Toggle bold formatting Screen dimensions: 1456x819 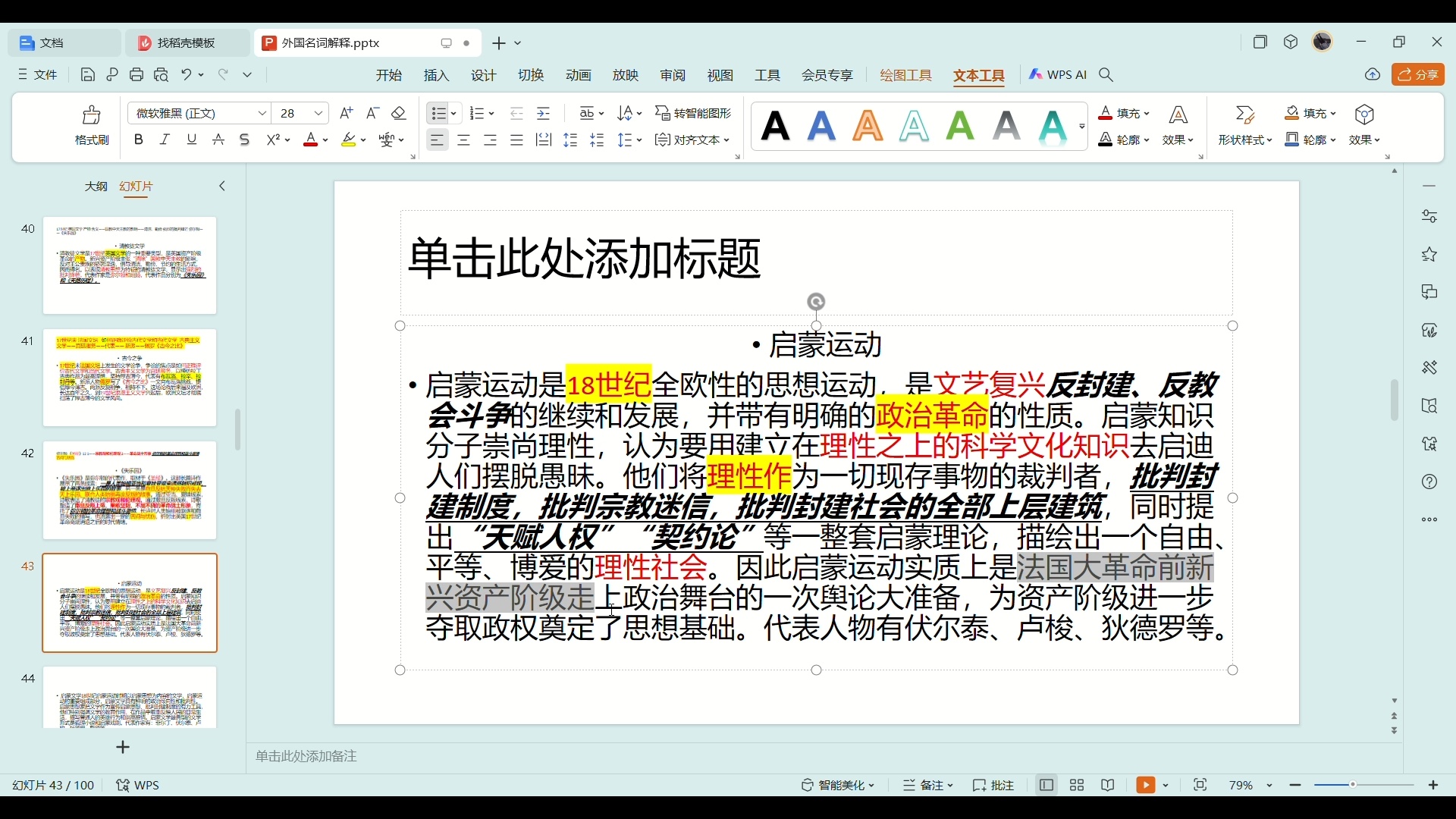point(139,140)
